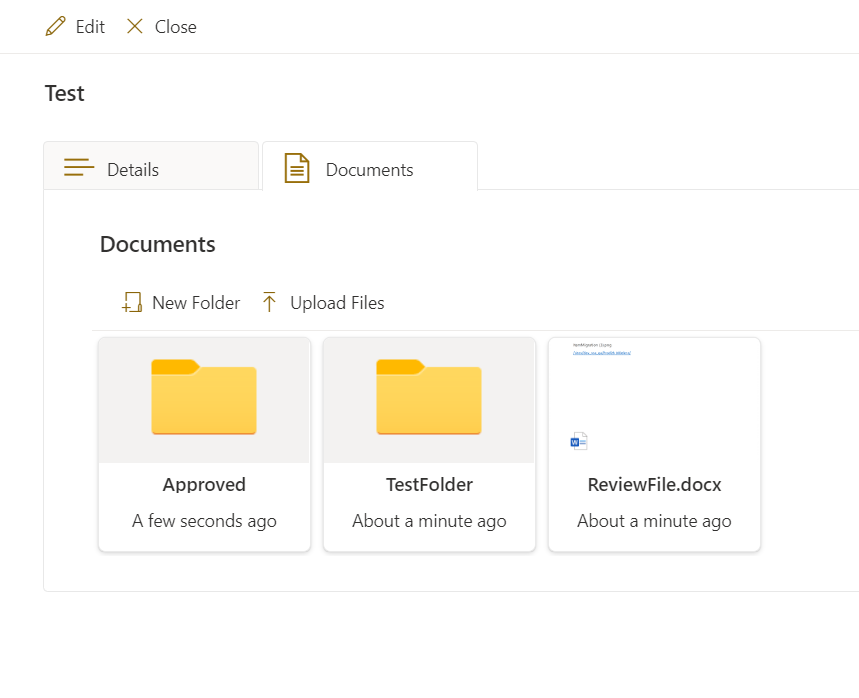Click the Approved folder name

coord(204,485)
